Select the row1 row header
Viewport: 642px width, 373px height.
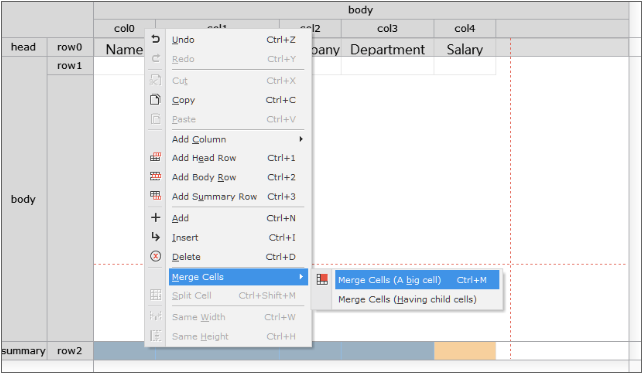coord(70,66)
